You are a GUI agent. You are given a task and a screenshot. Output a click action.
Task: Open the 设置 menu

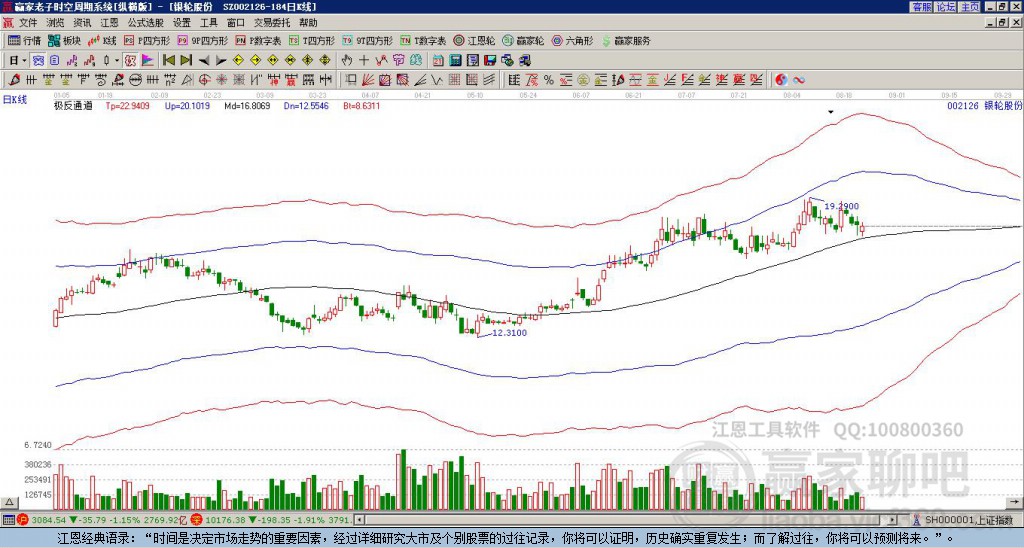[x=182, y=23]
